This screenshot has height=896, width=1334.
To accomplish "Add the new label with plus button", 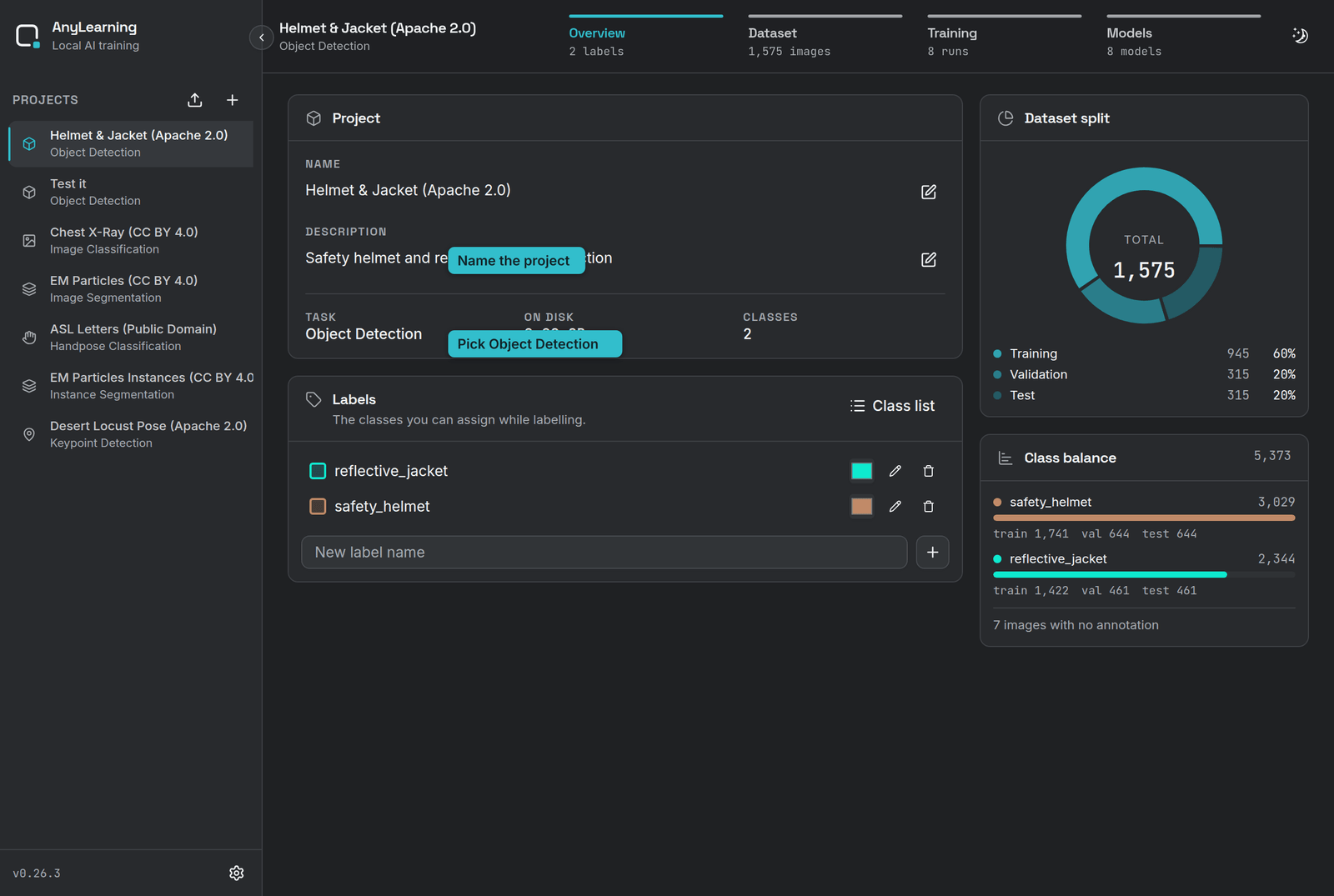I will 932,552.
